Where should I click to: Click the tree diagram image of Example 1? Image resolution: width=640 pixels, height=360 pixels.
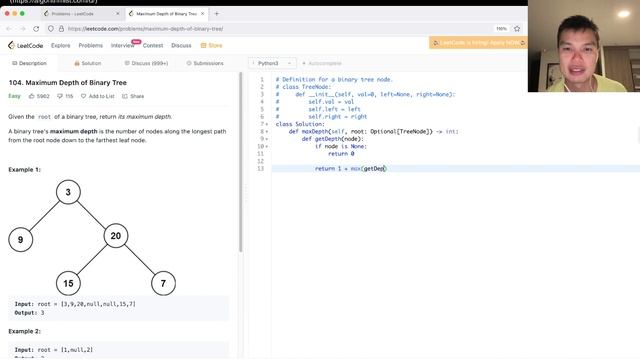pyautogui.click(x=92, y=238)
